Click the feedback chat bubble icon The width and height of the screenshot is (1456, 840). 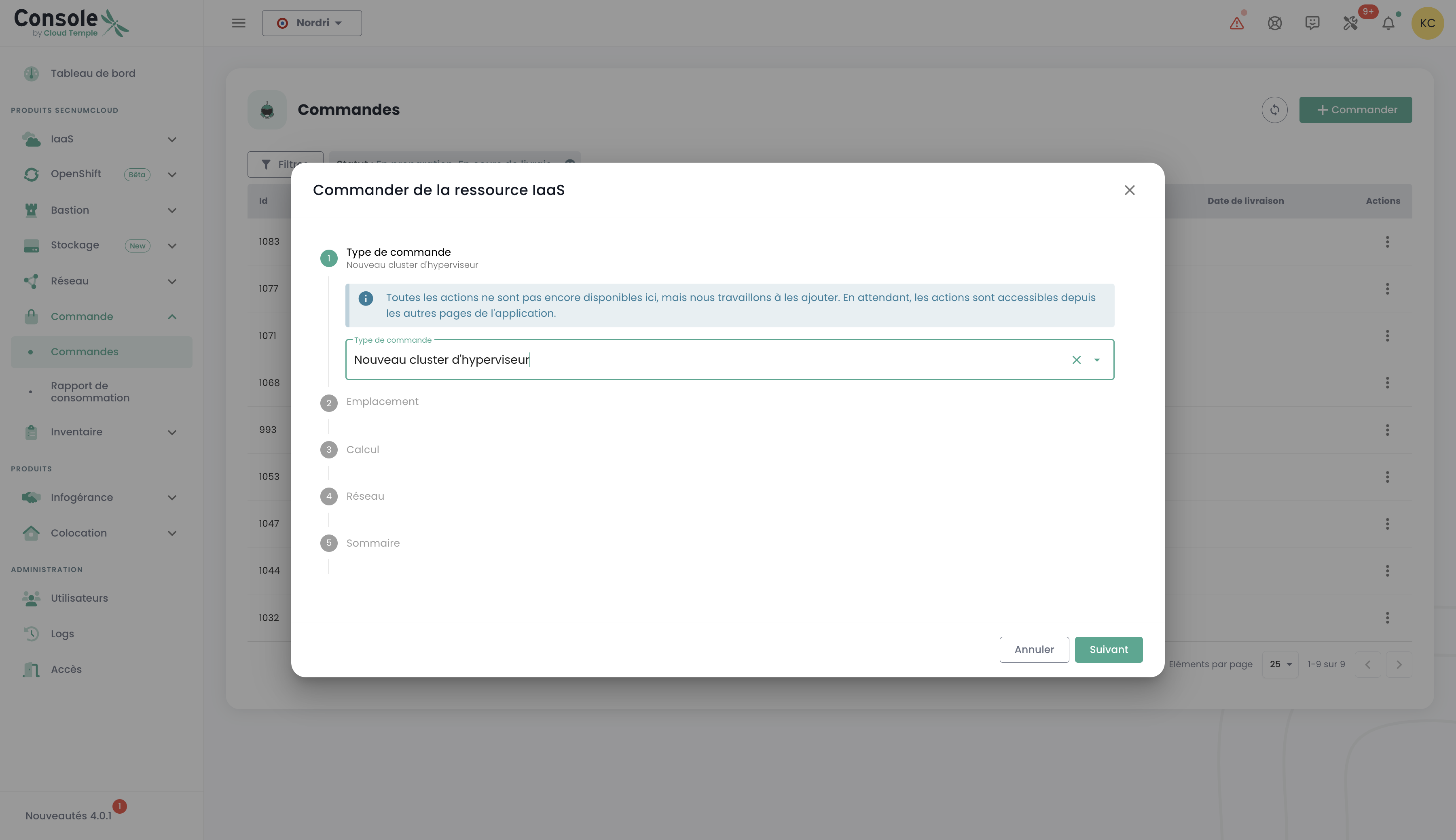click(1312, 23)
